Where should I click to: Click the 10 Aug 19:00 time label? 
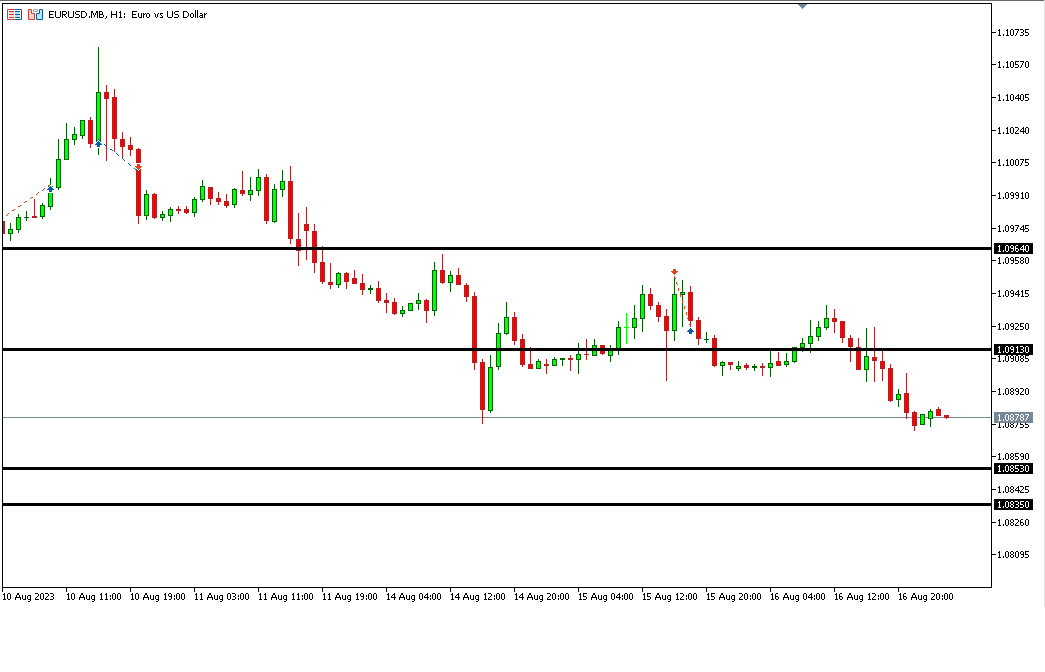tap(157, 597)
